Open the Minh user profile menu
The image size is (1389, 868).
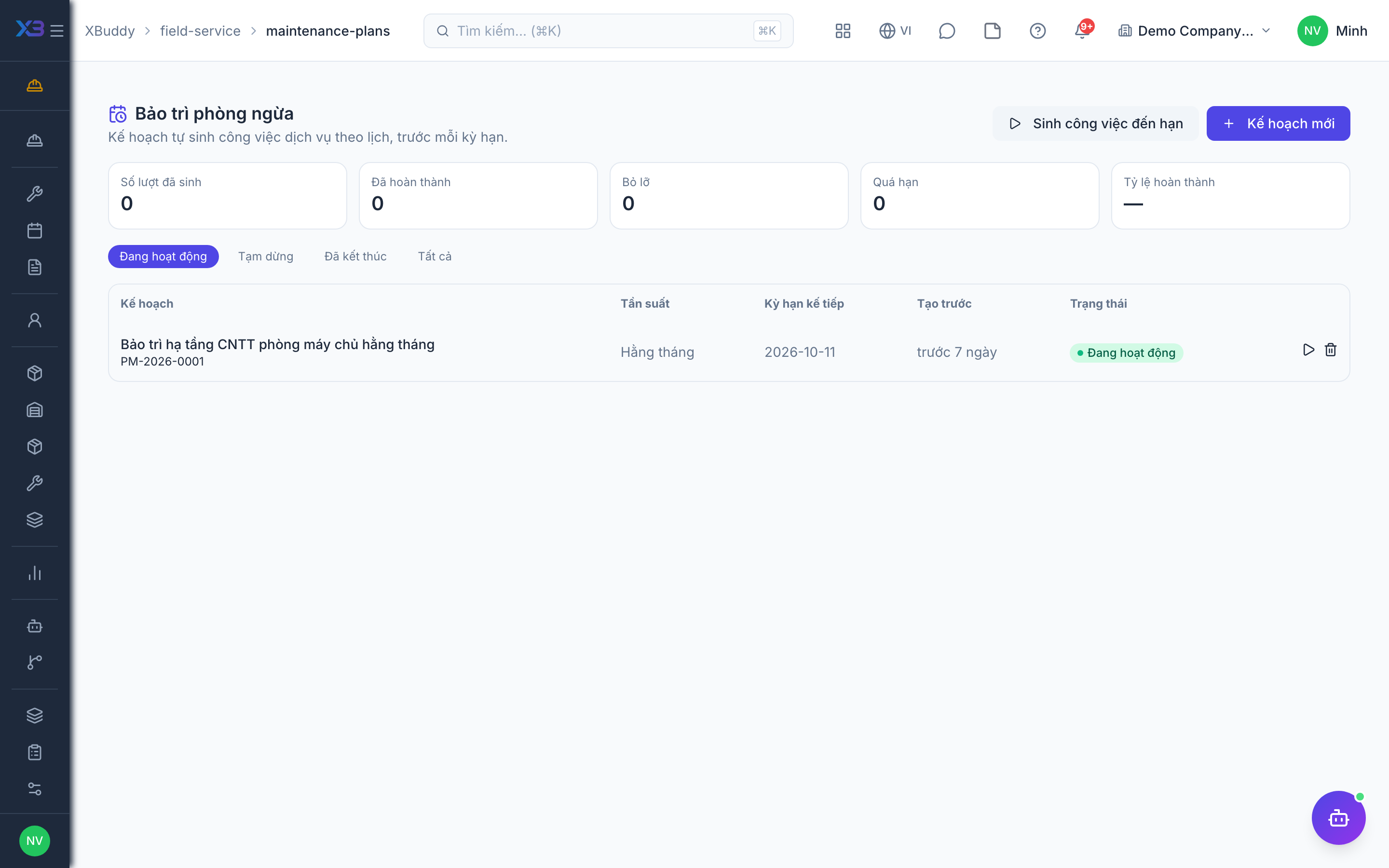point(1332,30)
